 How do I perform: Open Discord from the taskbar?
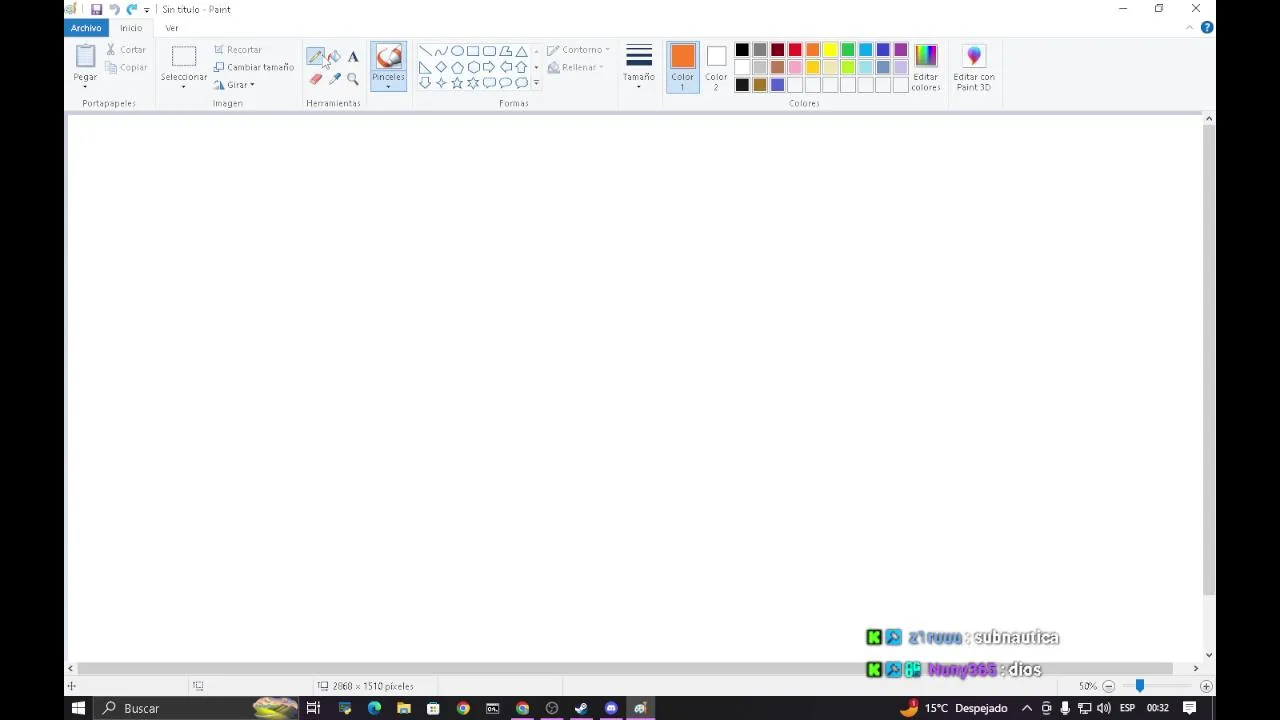point(611,708)
